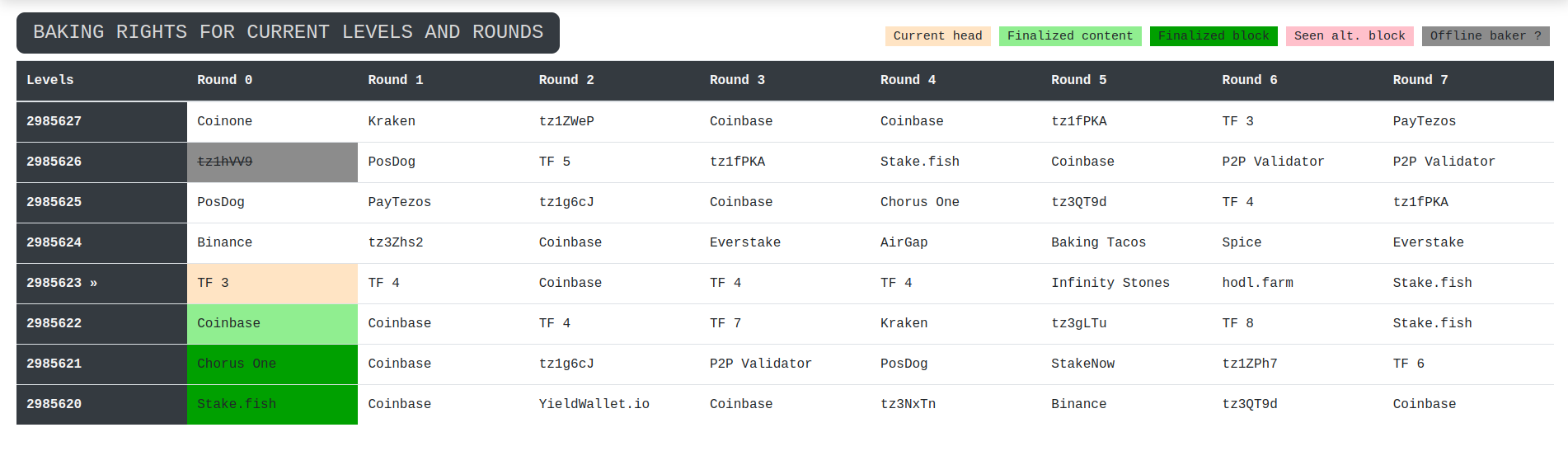Click the Round 7 column header
This screenshot has height=465, width=1568.
pyautogui.click(x=1420, y=80)
